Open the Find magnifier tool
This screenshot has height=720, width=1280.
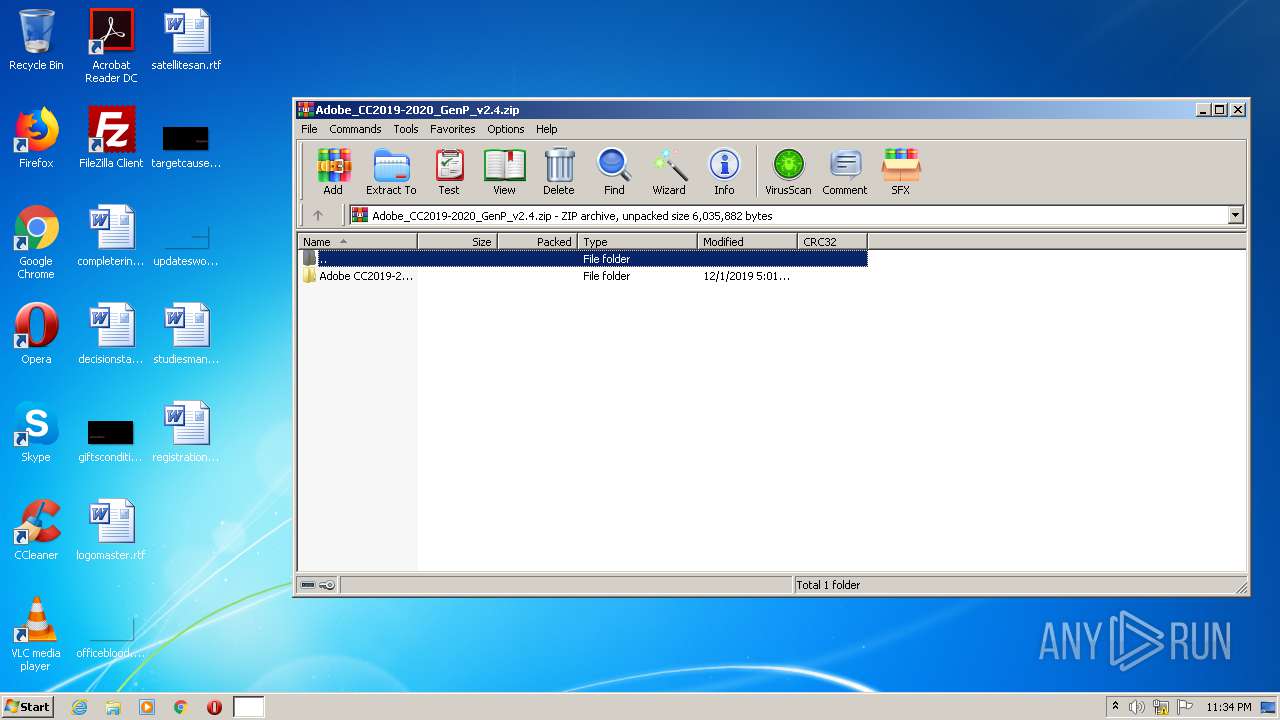pos(614,172)
